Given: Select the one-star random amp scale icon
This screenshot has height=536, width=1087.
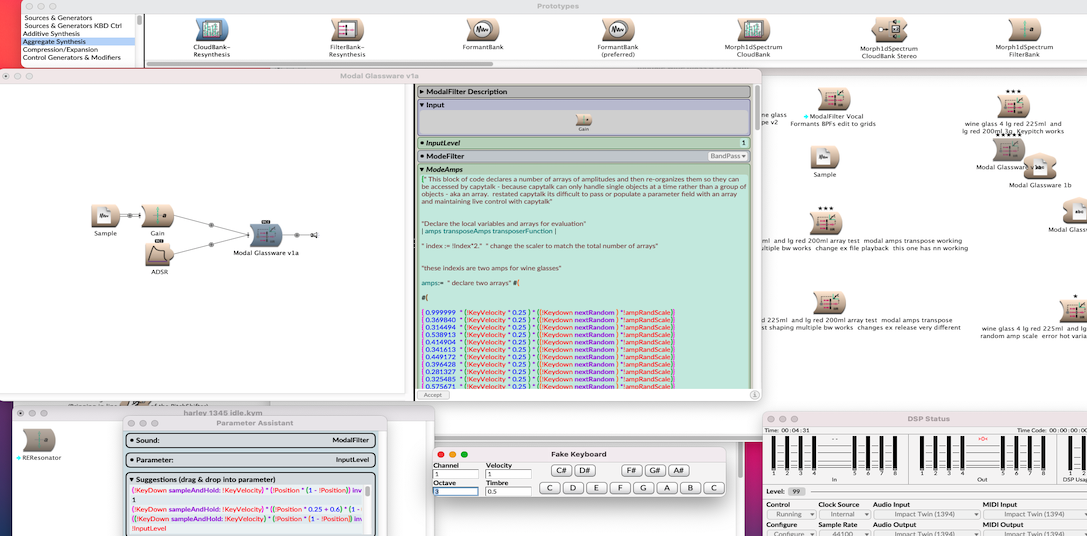Looking at the screenshot, I should (x=1075, y=311).
